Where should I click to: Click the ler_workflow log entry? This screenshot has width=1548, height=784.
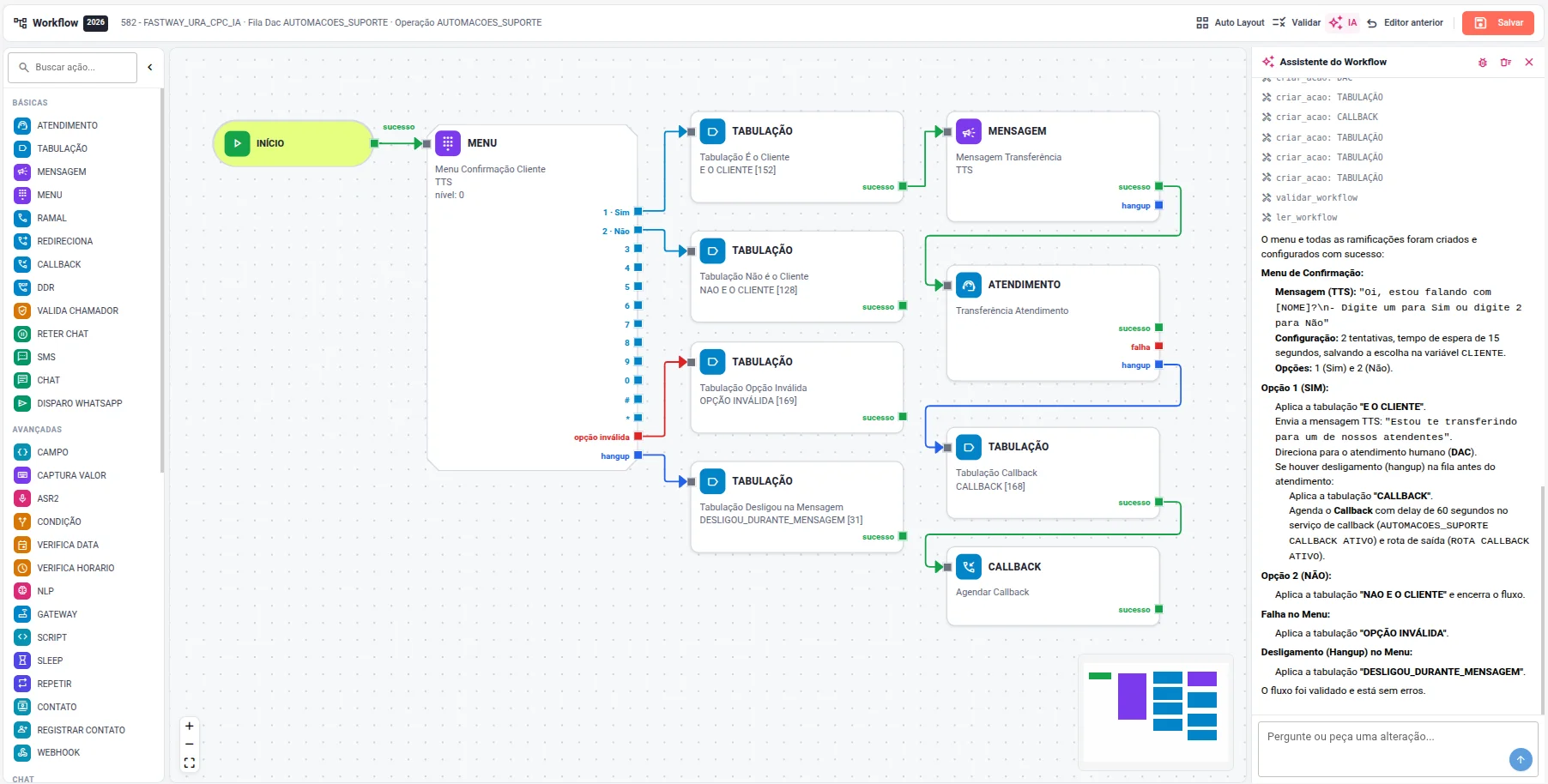click(x=1299, y=217)
